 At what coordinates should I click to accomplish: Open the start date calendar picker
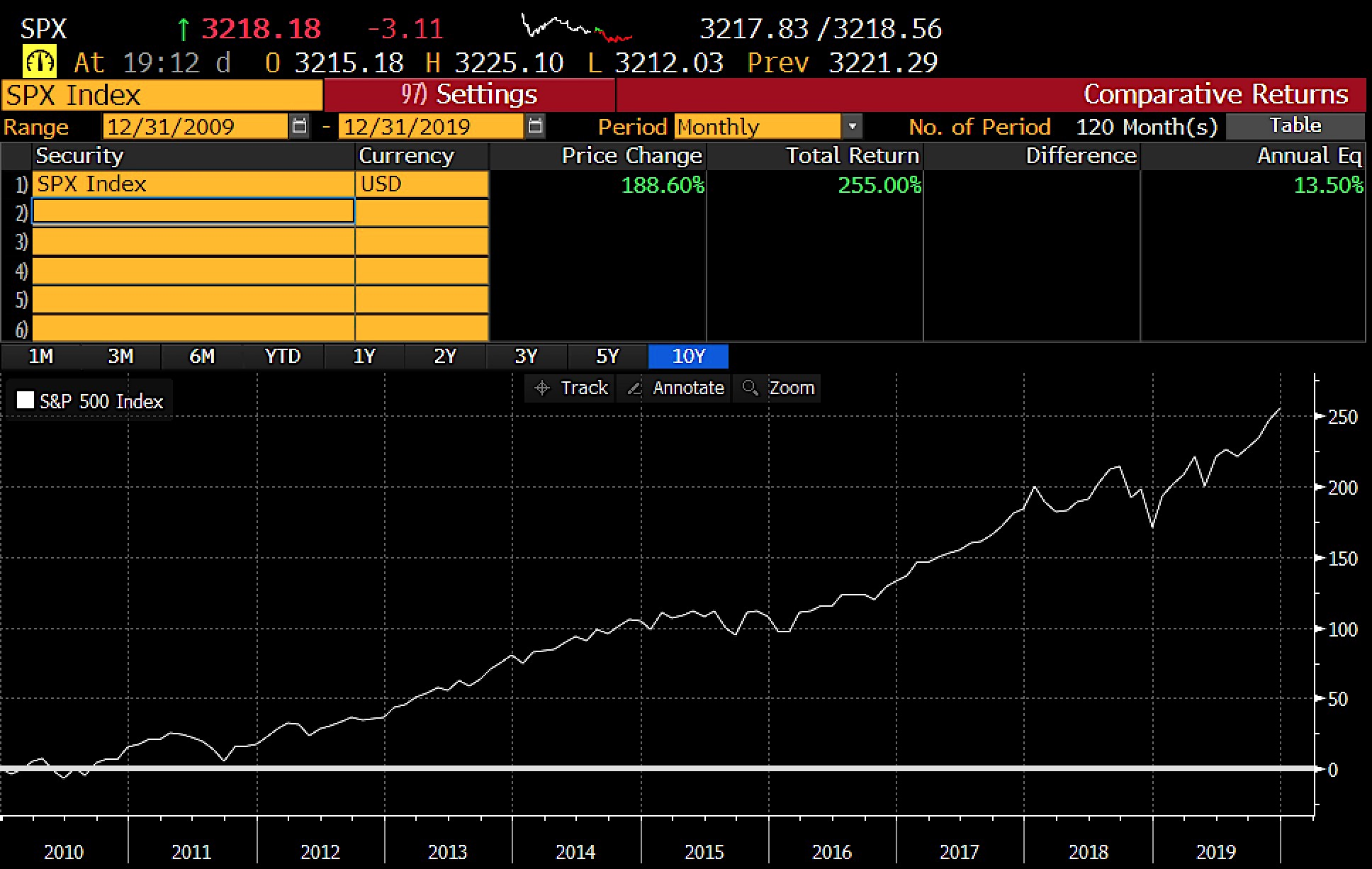click(x=300, y=126)
